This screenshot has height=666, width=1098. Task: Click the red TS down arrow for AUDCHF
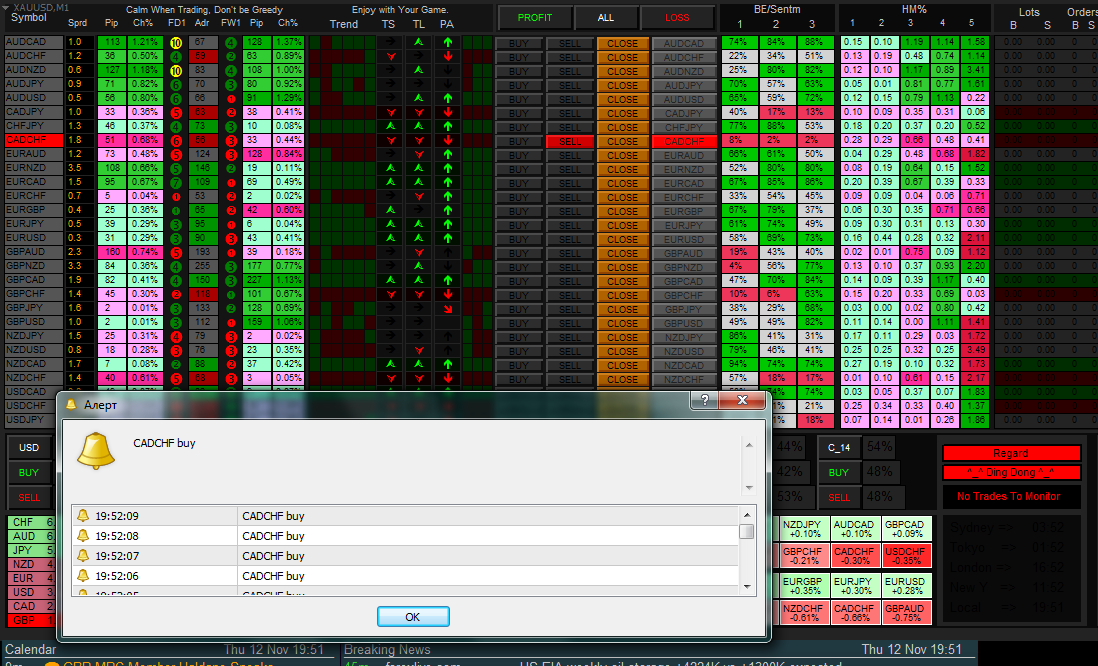coord(391,56)
